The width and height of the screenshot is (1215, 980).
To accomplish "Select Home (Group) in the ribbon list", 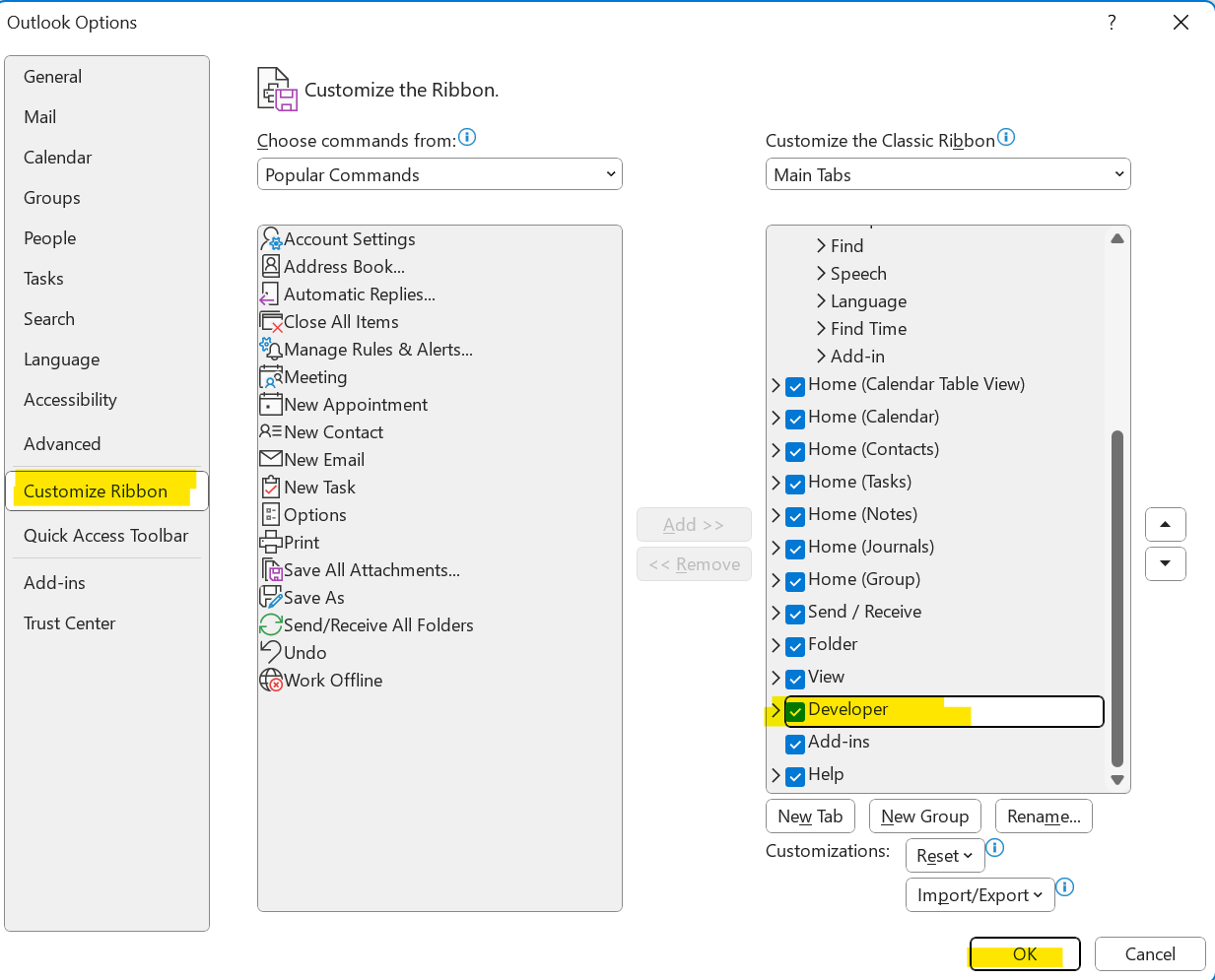I will (864, 579).
